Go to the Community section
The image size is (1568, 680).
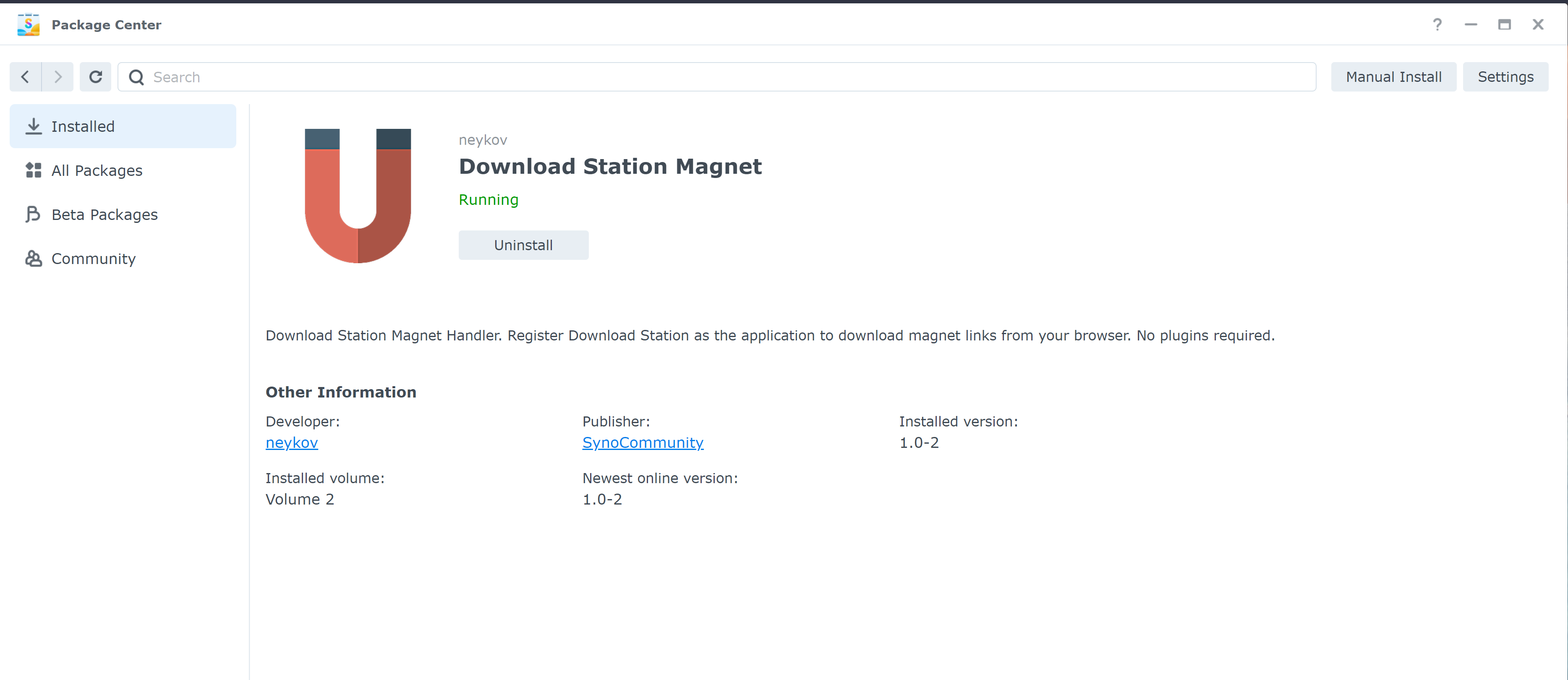pos(93,259)
